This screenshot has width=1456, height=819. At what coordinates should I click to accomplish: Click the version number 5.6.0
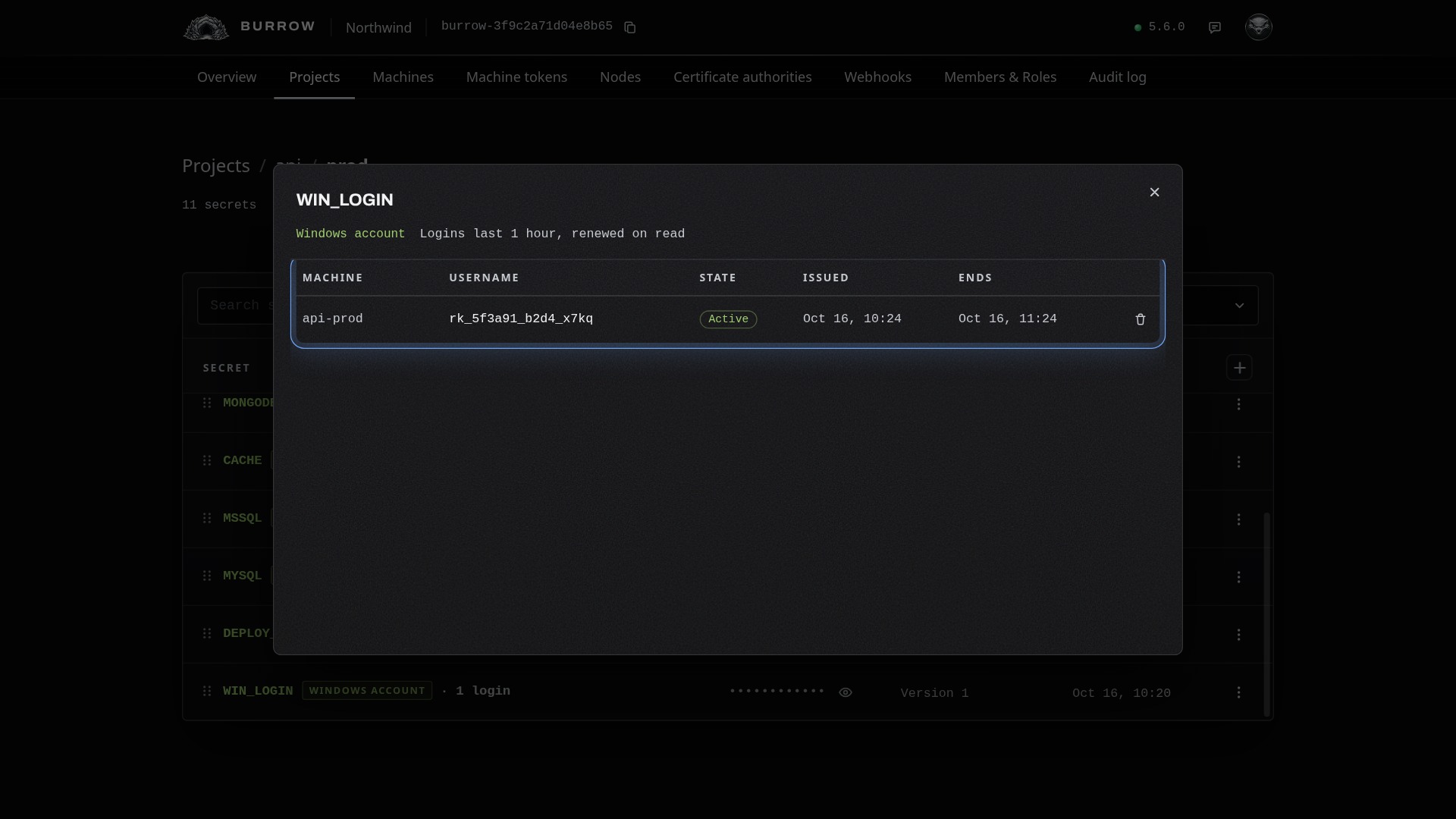[1166, 27]
